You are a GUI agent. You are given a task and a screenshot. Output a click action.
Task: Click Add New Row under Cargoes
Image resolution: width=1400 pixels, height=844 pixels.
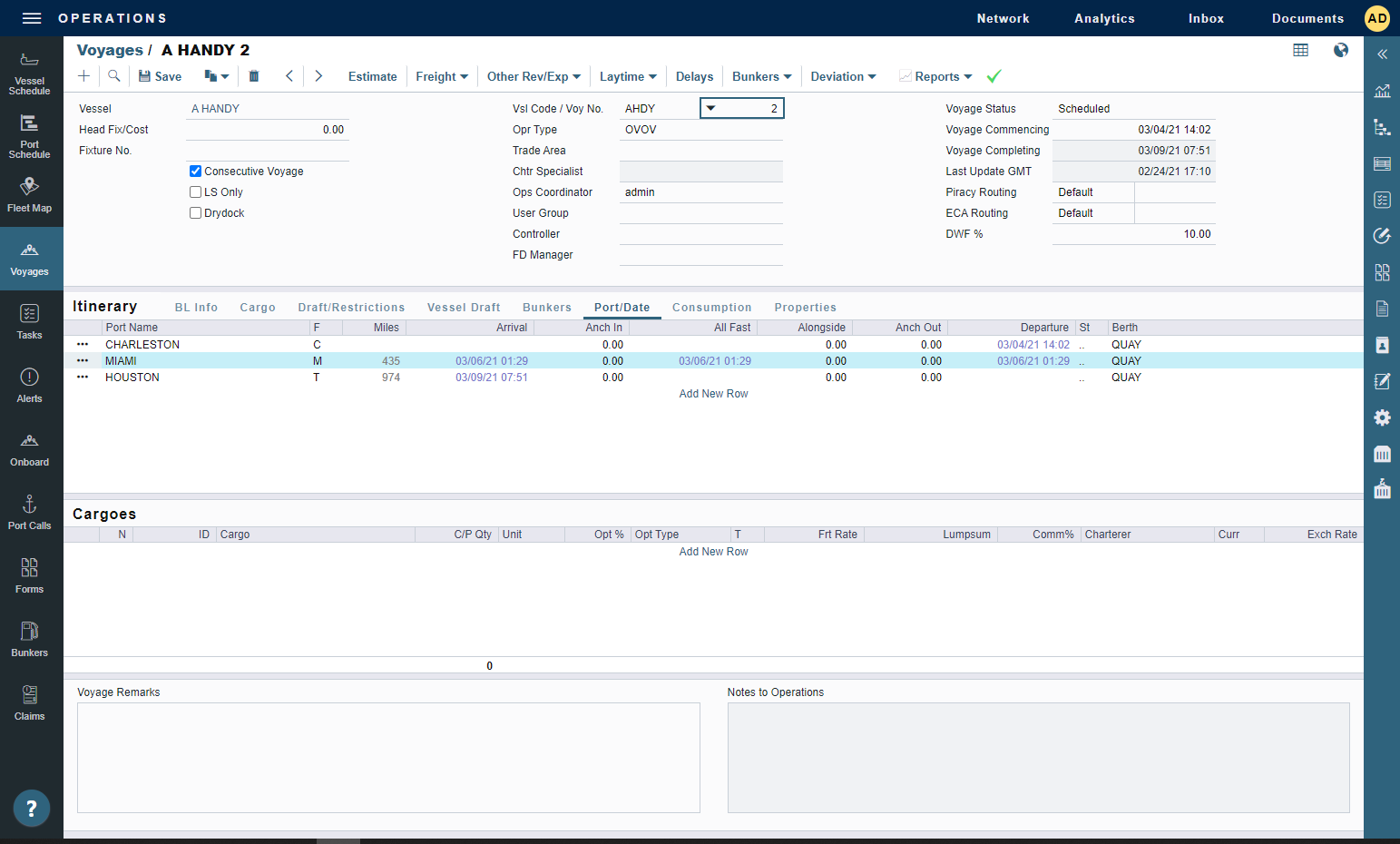coord(713,552)
